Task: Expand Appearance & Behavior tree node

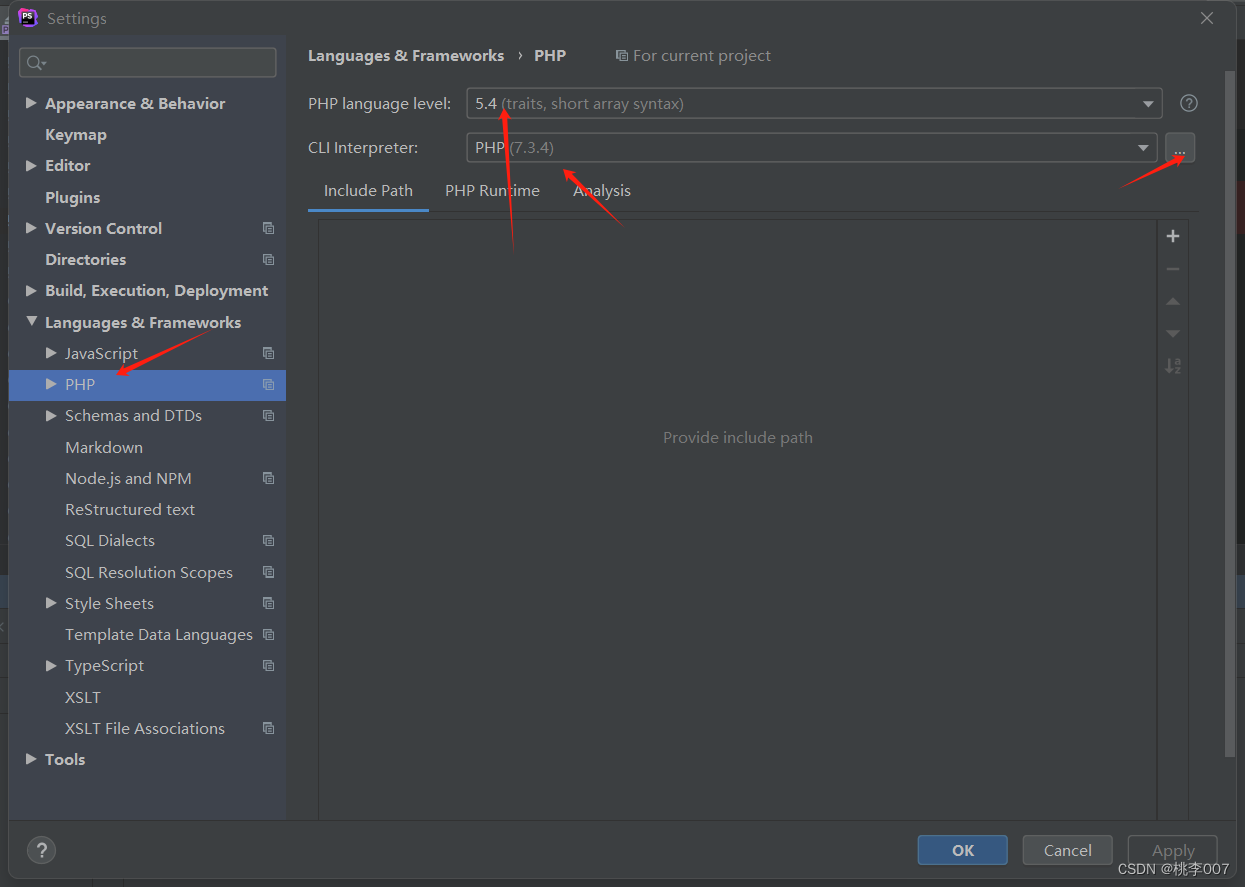Action: (x=31, y=103)
